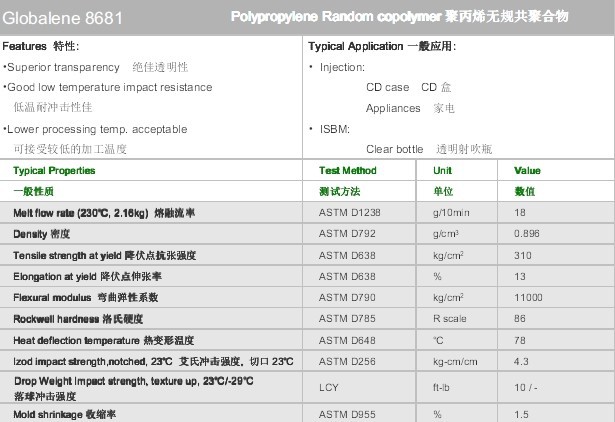Click the mold shrinkage value '1.5'
Image resolution: width=615 pixels, height=422 pixels.
(x=521, y=414)
